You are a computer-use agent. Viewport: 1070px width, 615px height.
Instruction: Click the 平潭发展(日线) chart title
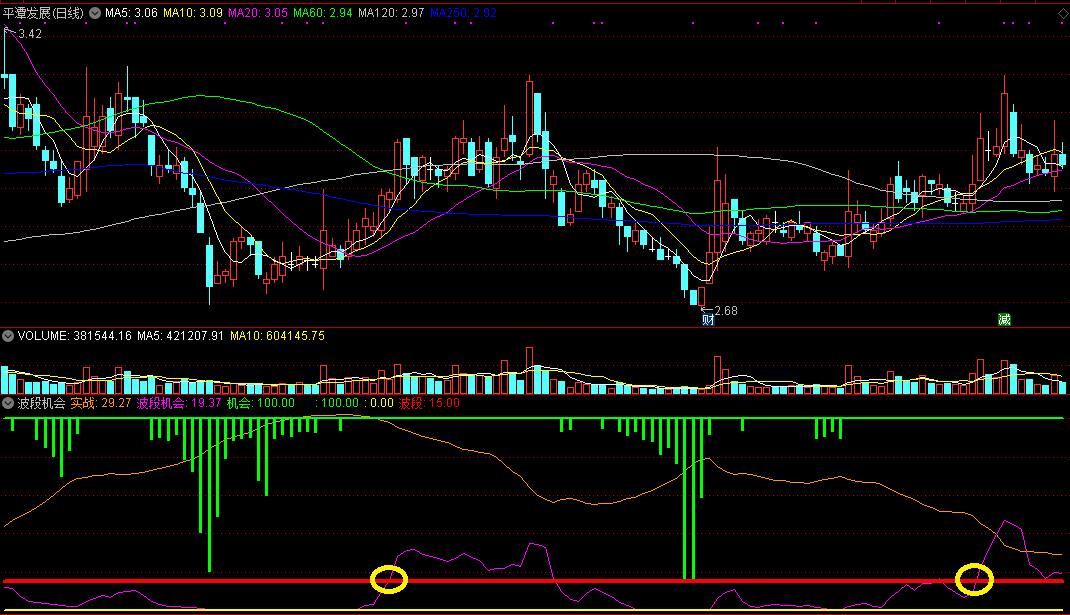(44, 13)
